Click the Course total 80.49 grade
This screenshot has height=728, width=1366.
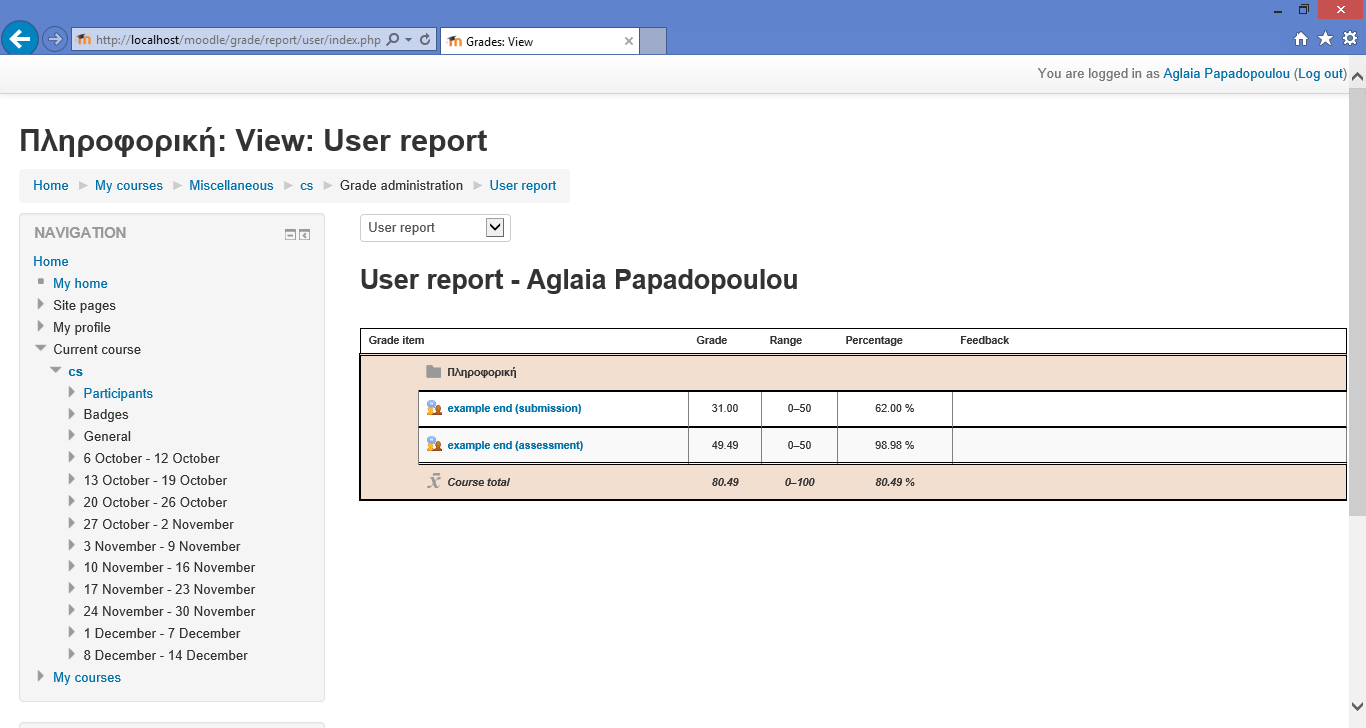coord(725,482)
